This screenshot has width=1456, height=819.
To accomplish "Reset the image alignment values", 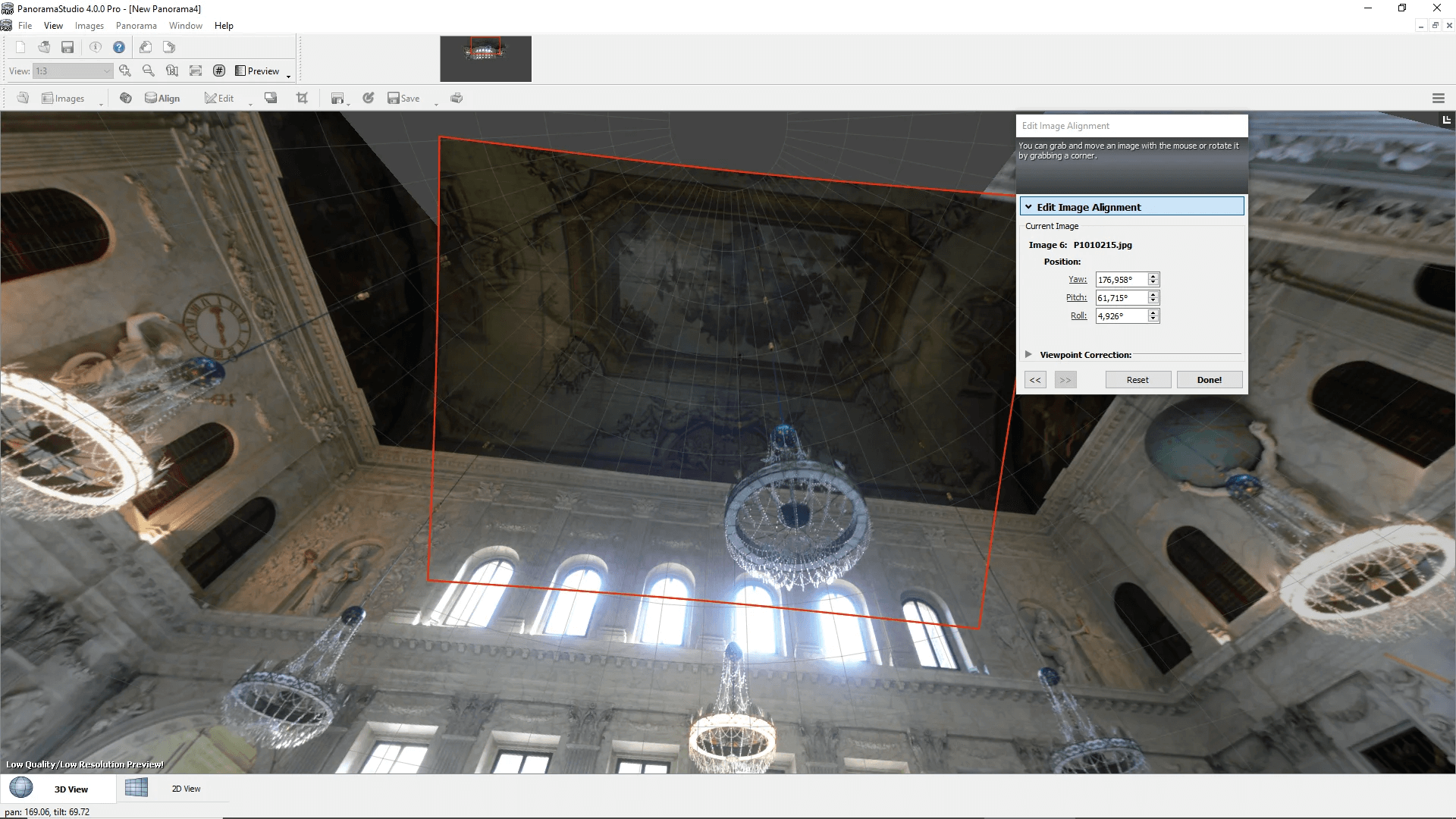I will pyautogui.click(x=1138, y=379).
